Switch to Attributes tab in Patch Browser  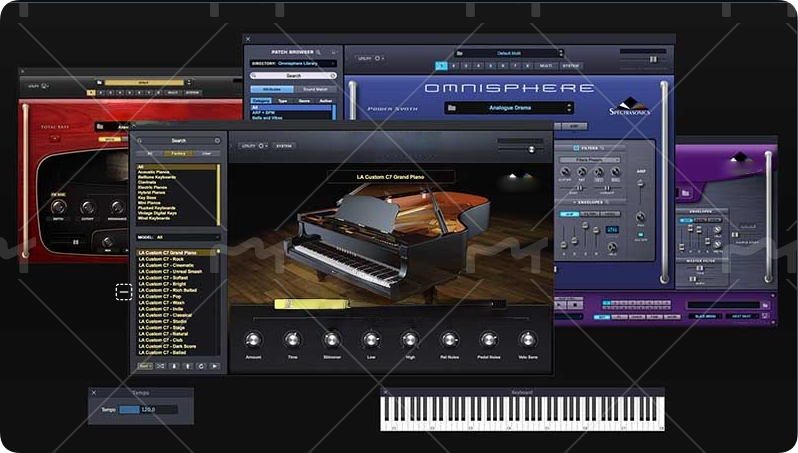tap(272, 89)
